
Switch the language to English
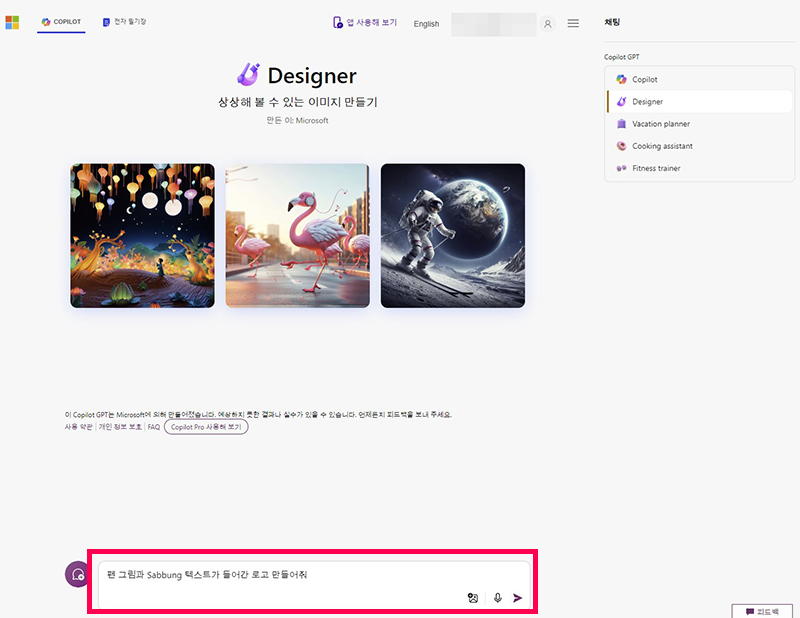(x=426, y=24)
